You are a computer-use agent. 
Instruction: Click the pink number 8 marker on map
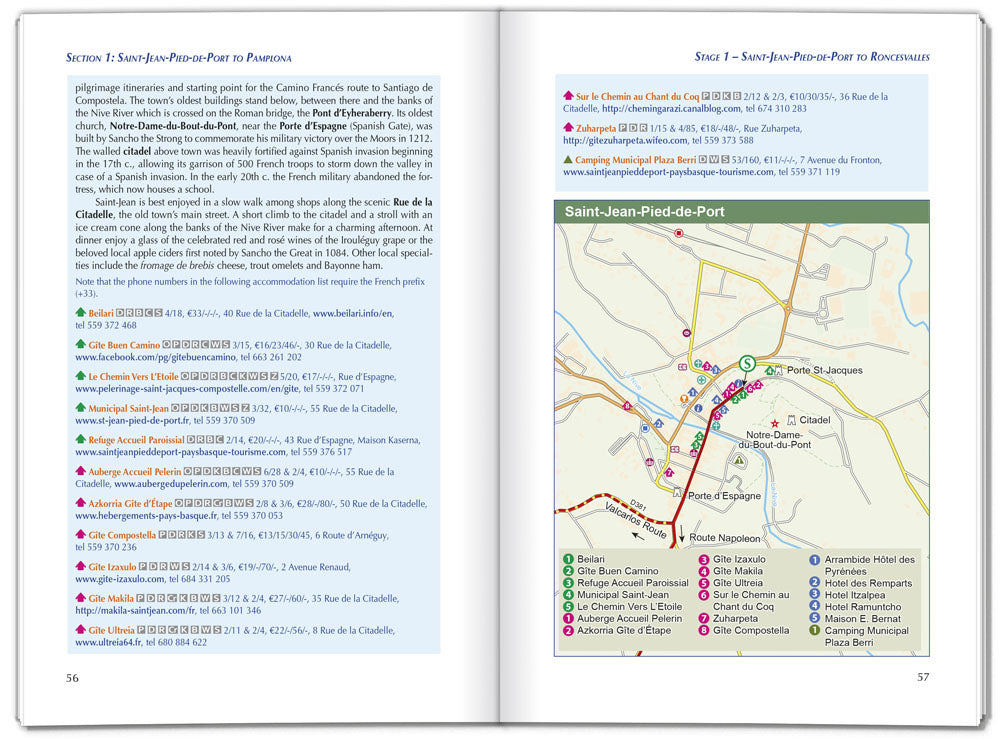tap(627, 406)
